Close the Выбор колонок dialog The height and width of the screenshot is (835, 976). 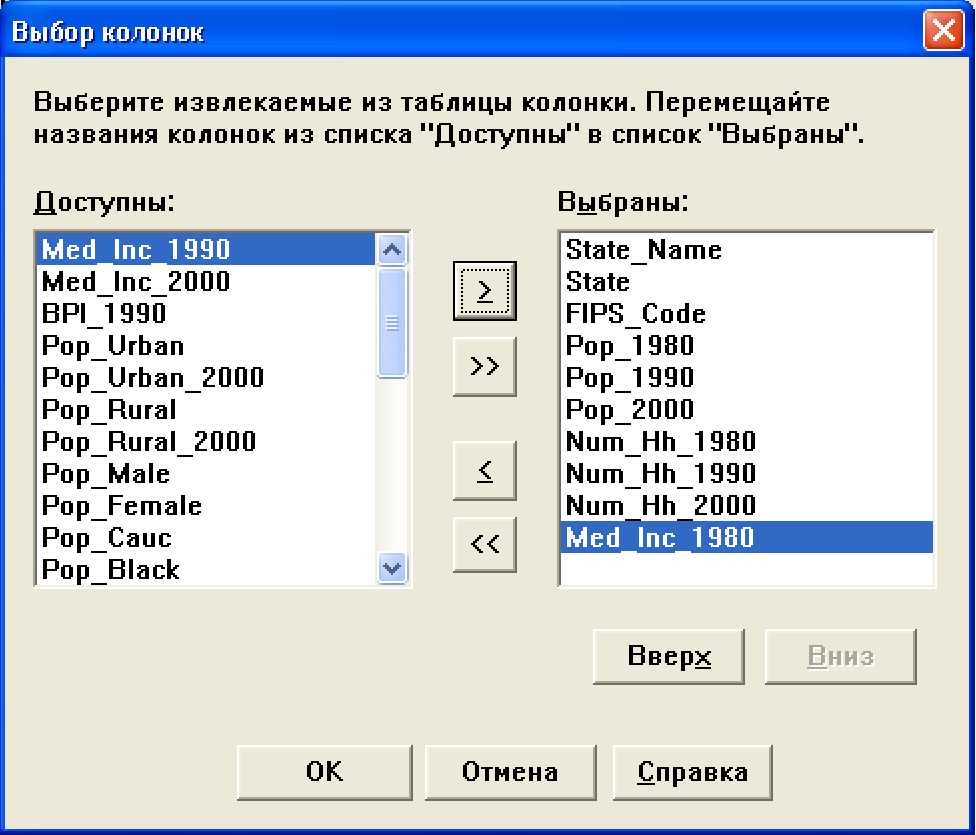coord(944,32)
